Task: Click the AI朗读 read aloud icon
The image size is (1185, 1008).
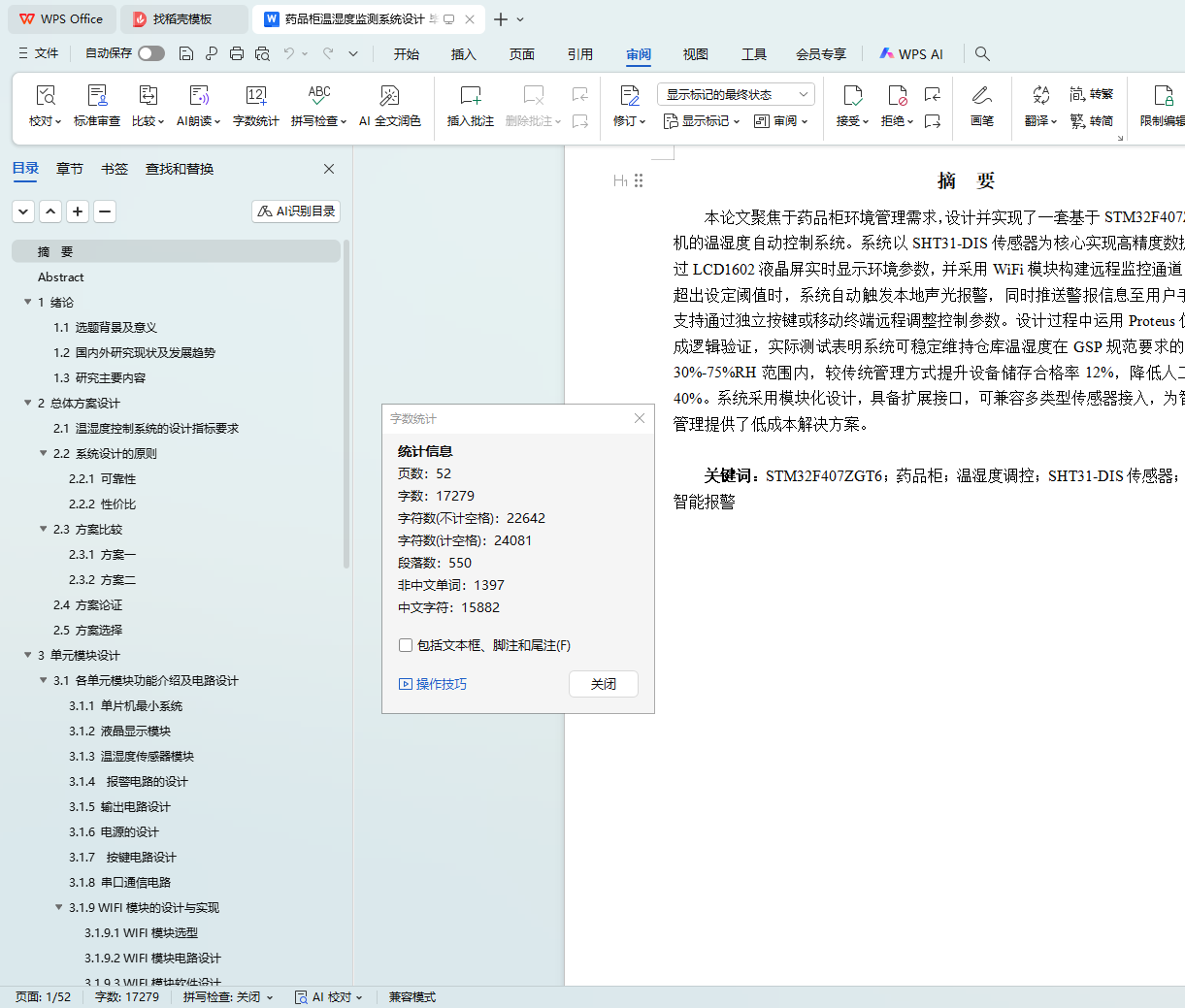Action: pyautogui.click(x=199, y=95)
